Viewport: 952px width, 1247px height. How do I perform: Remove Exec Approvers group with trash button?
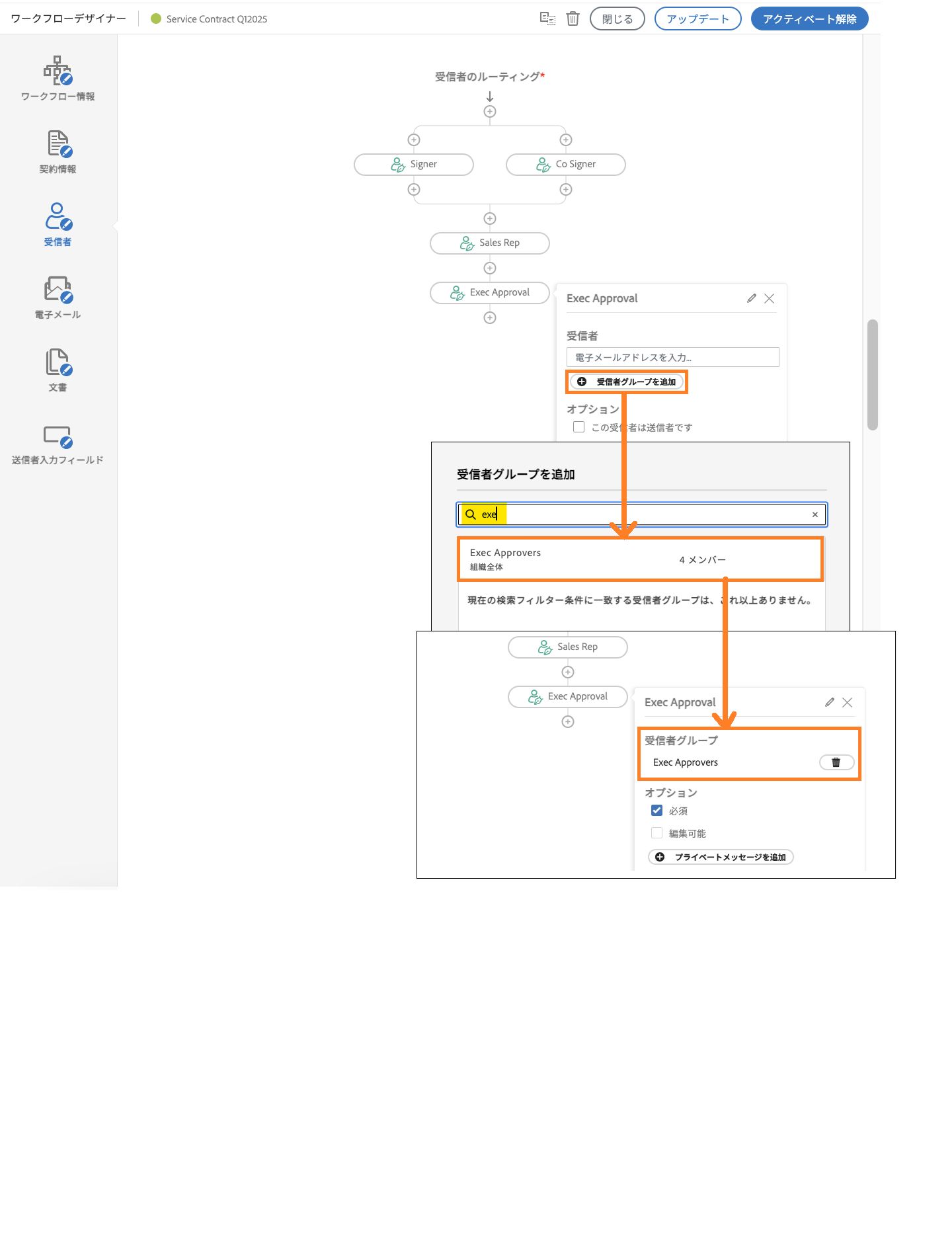pyautogui.click(x=836, y=762)
